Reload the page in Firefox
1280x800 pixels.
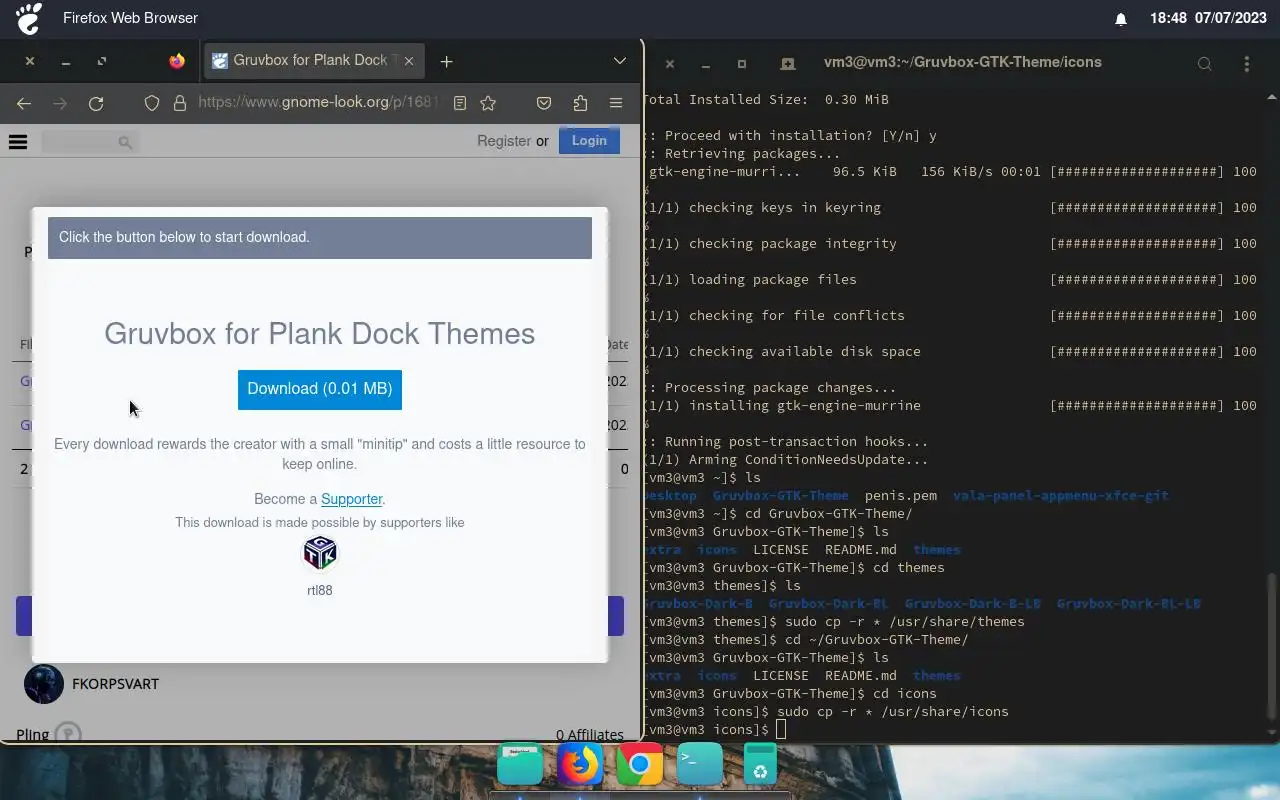96,103
